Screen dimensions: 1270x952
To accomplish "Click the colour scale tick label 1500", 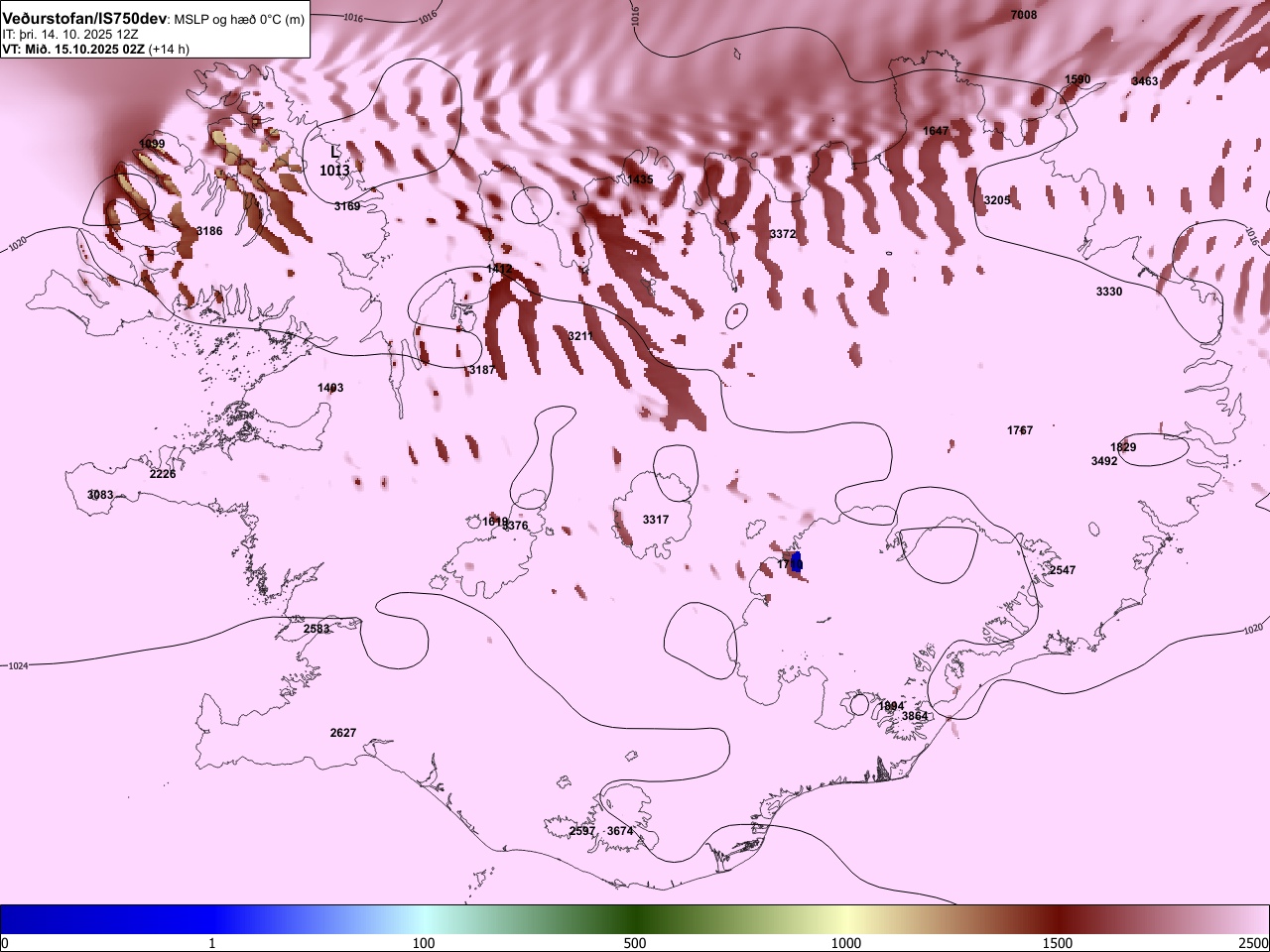I will point(1058,942).
